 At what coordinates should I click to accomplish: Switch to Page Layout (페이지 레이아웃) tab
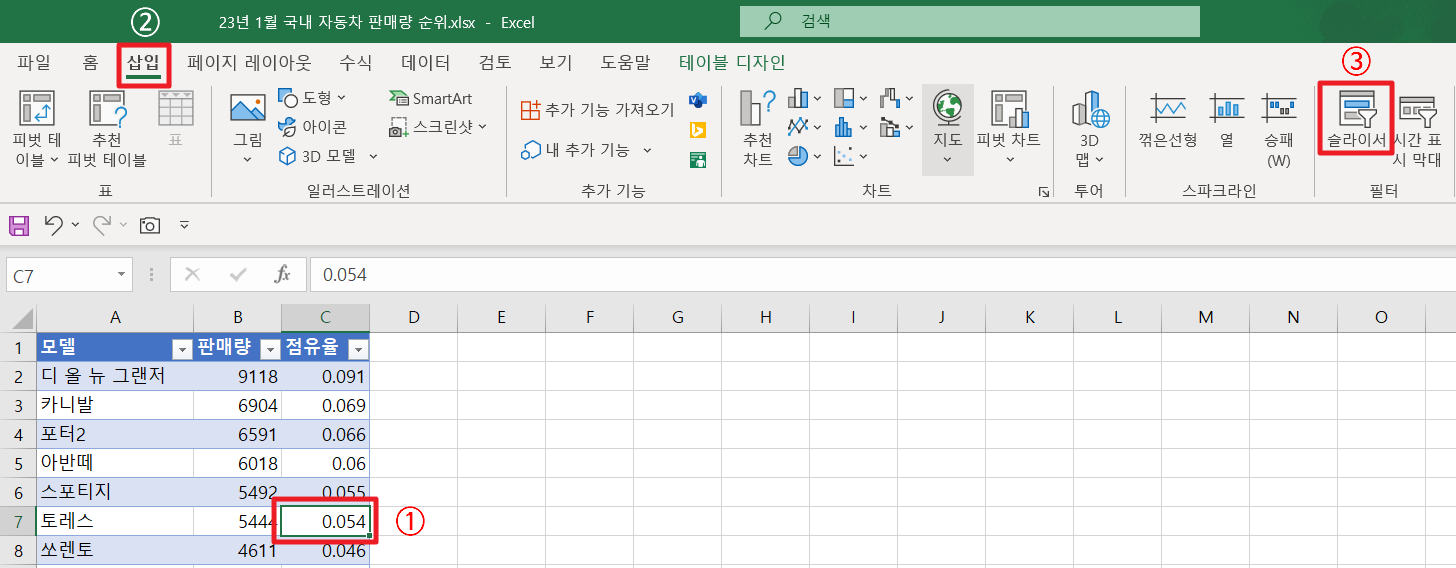249,63
